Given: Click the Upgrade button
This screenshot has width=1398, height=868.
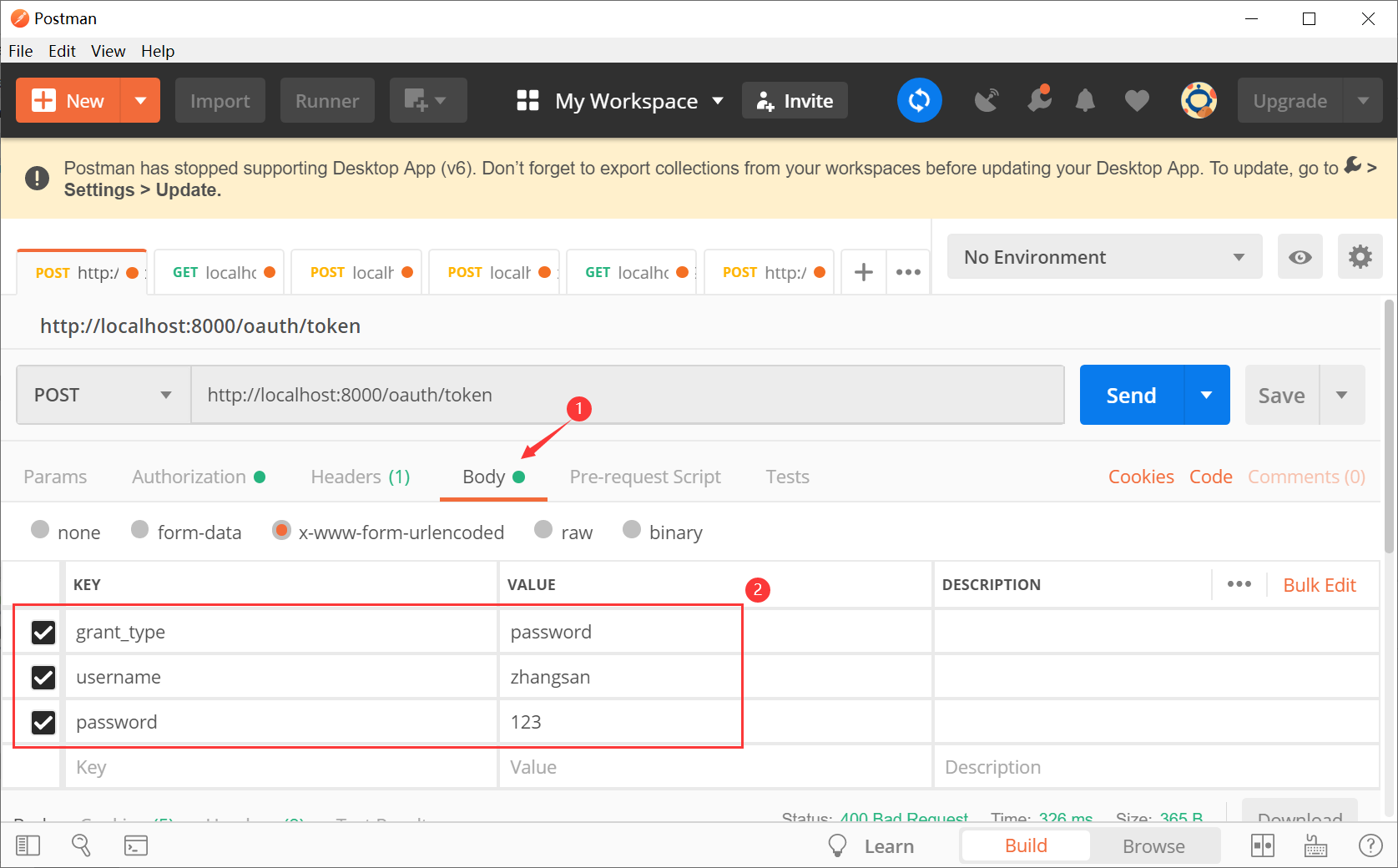Looking at the screenshot, I should tap(1290, 101).
